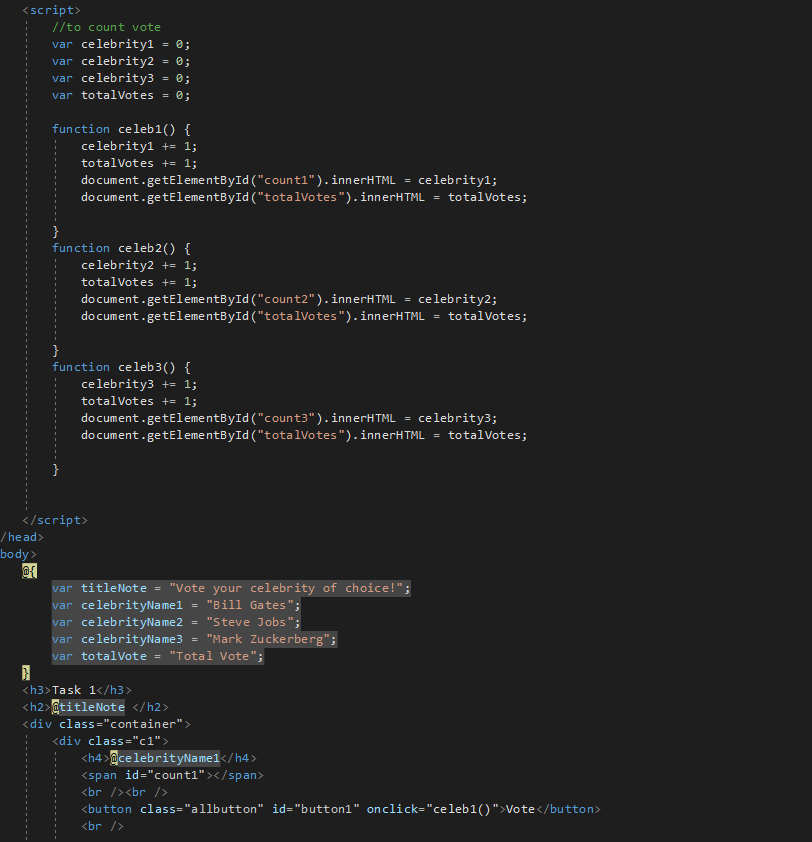Place cursor on 'celebrity1 += 1;'
Viewport: 812px width, 842px height.
[139, 146]
